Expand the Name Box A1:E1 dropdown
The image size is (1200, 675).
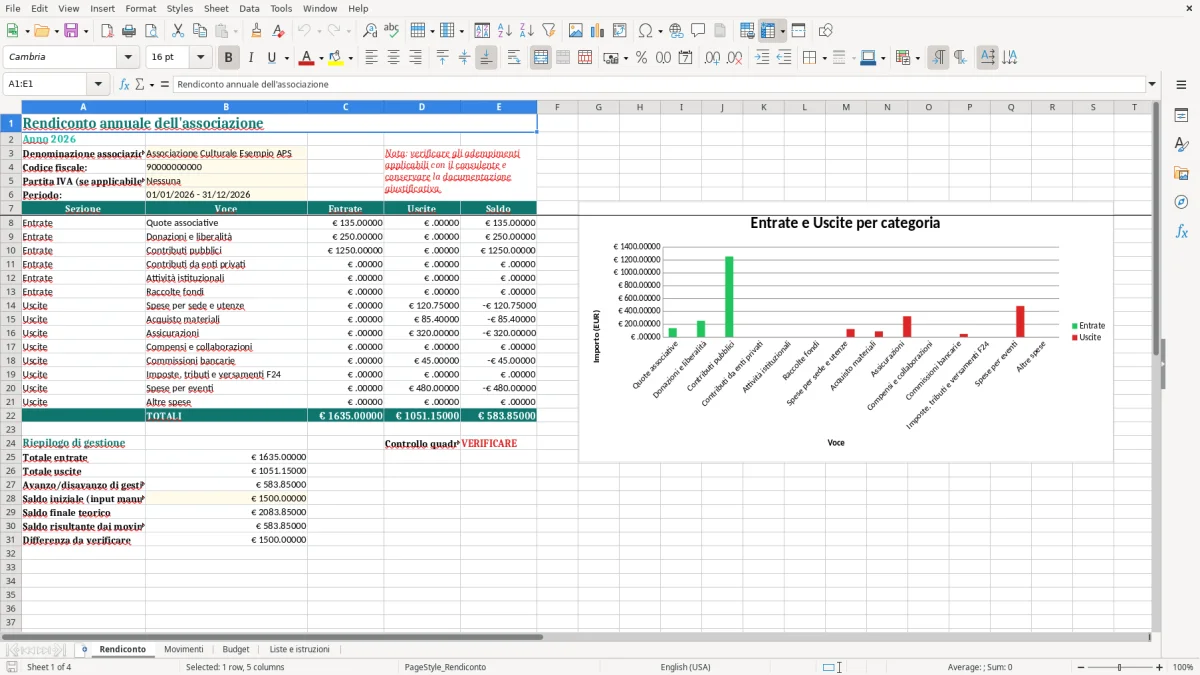click(98, 85)
